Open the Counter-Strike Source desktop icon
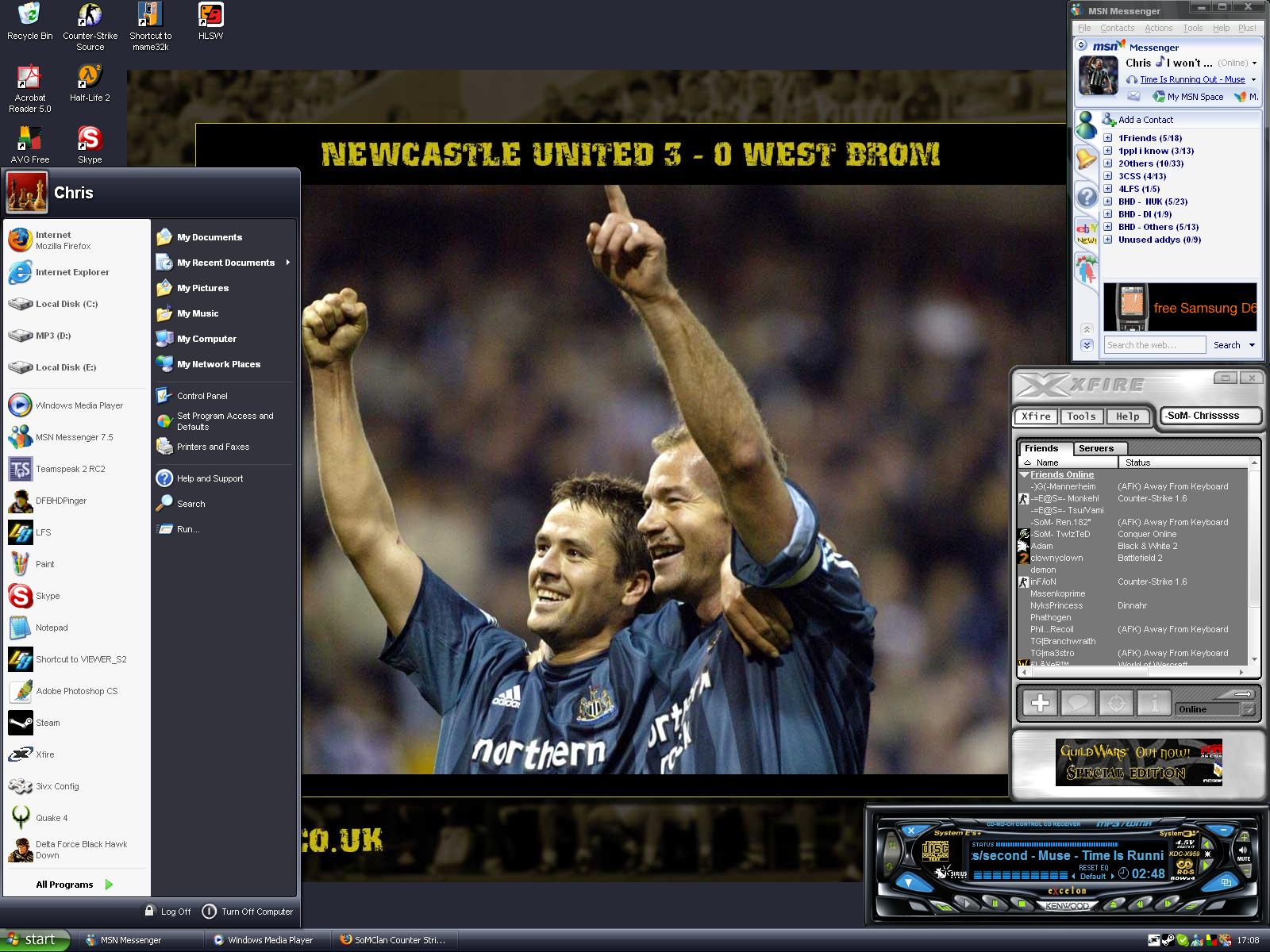 click(90, 27)
